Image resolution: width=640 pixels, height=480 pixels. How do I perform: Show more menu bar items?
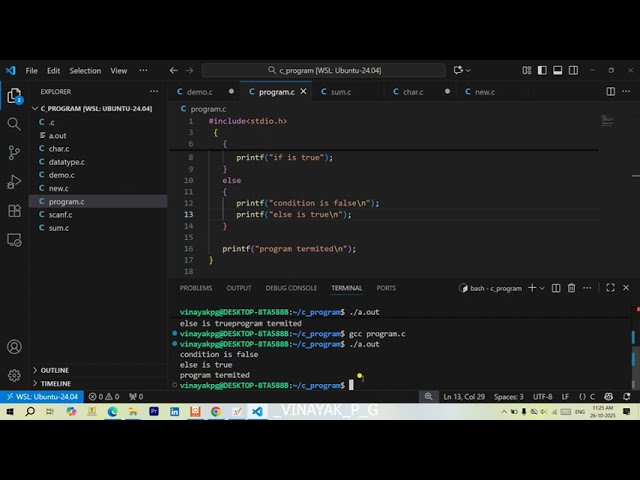point(143,70)
